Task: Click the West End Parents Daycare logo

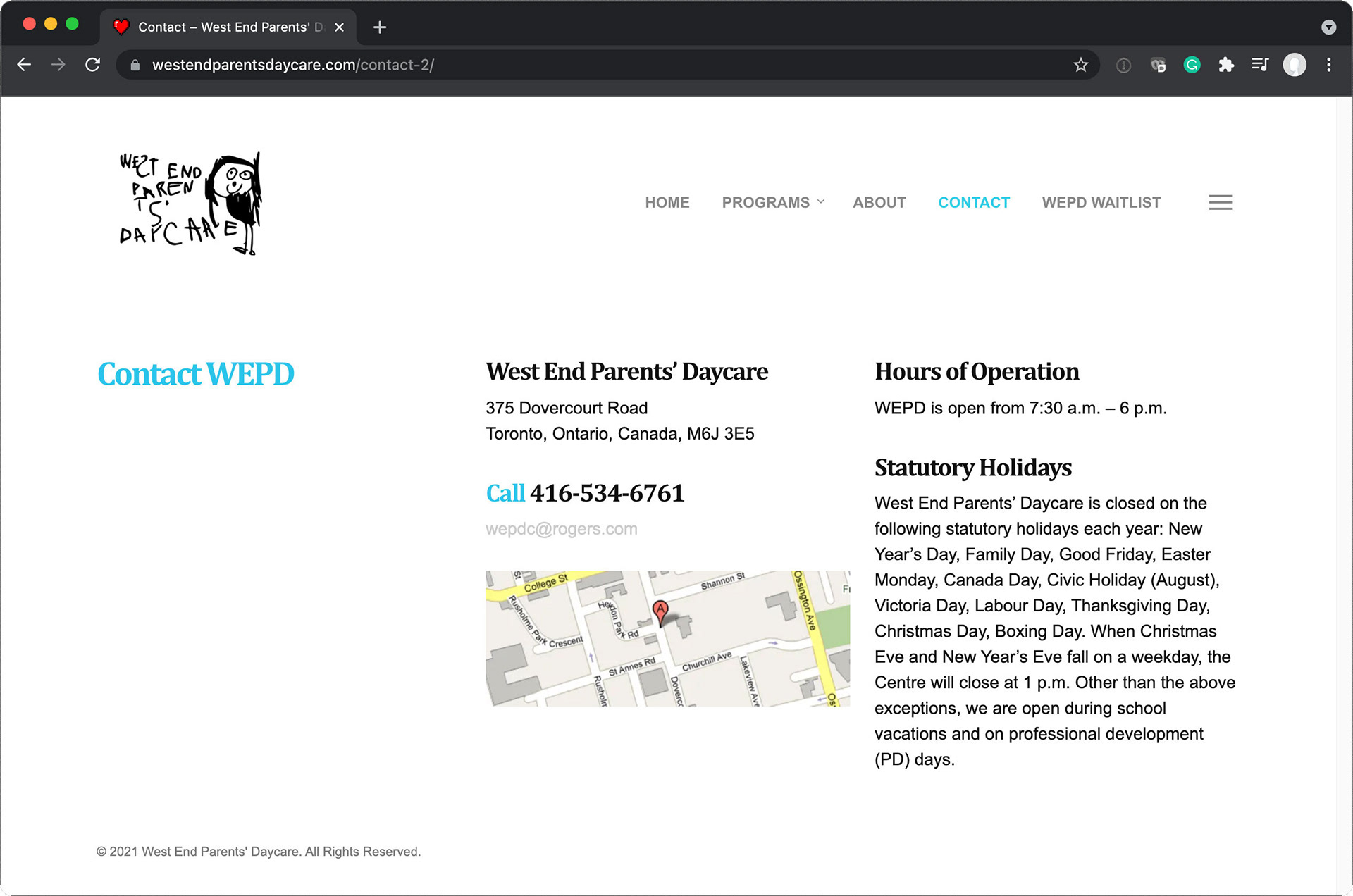Action: tap(190, 204)
